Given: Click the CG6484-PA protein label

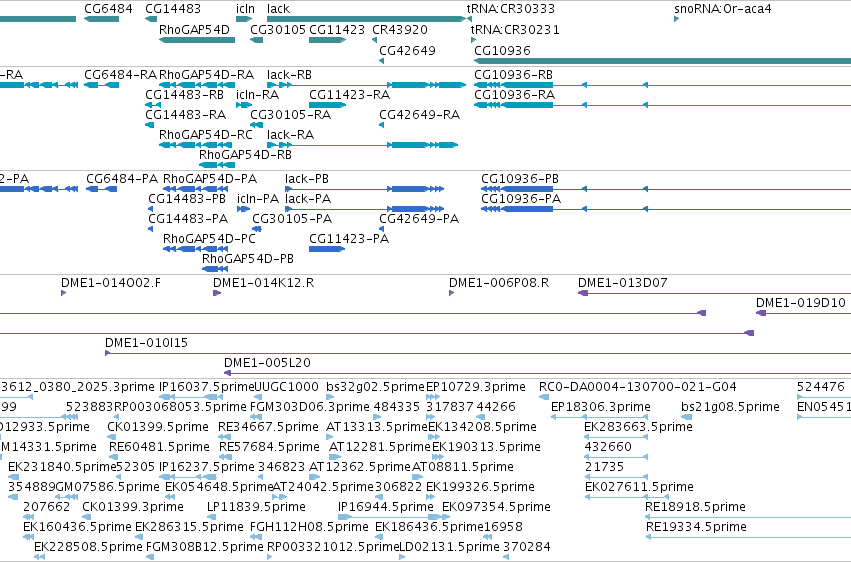Looking at the screenshot, I should point(122,179).
